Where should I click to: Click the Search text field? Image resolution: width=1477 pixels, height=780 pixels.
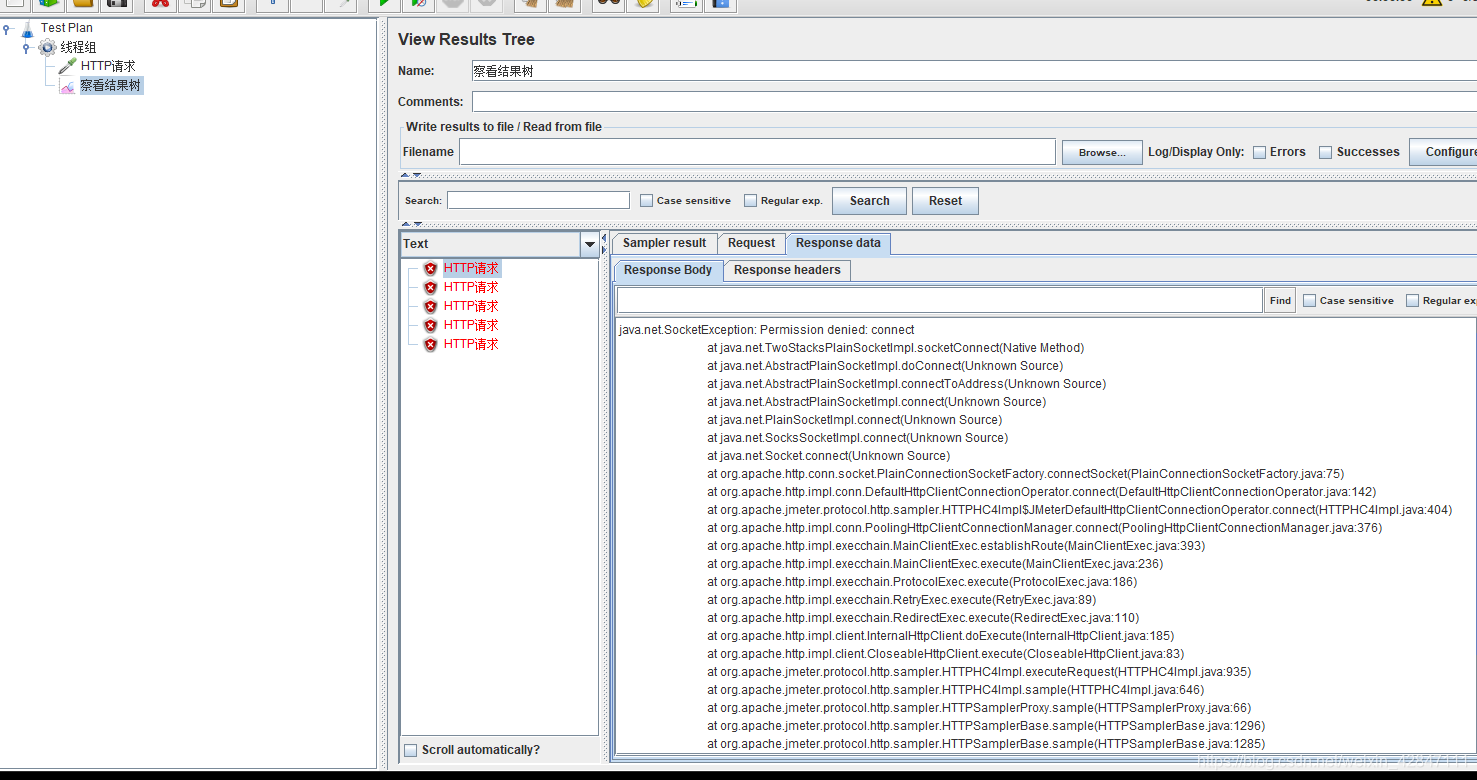point(538,200)
